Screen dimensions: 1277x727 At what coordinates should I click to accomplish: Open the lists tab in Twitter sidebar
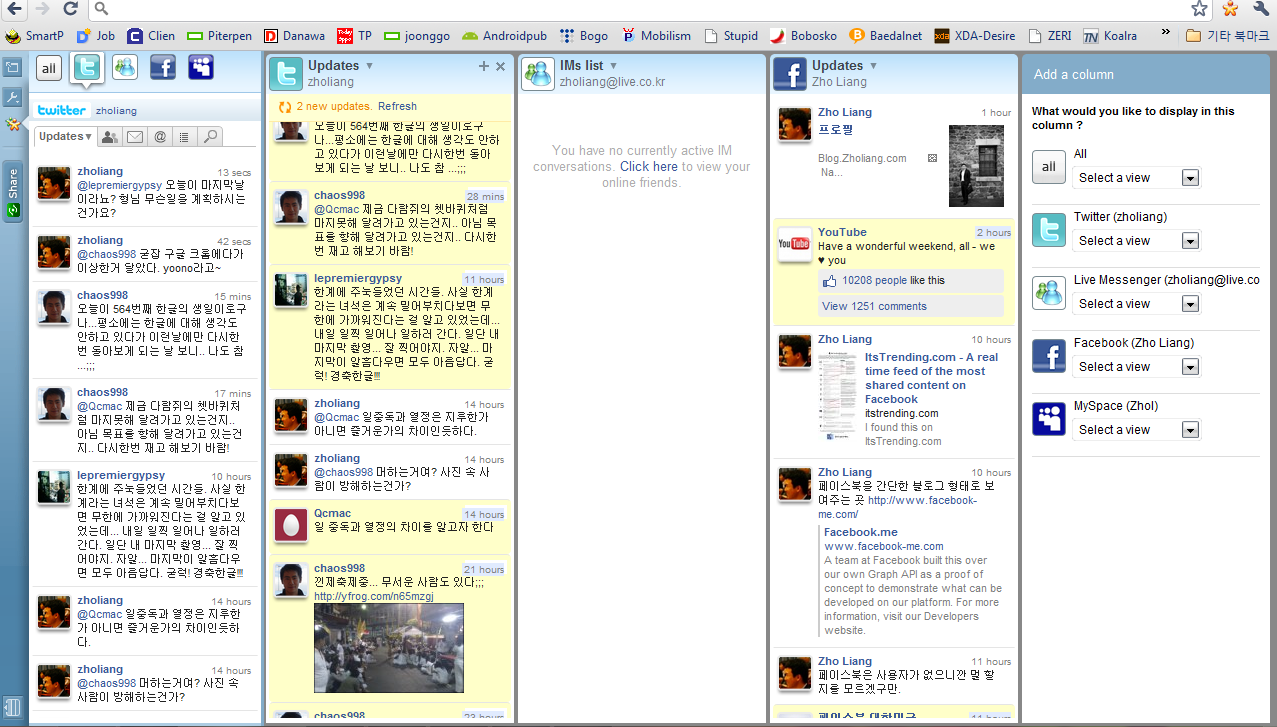[184, 137]
